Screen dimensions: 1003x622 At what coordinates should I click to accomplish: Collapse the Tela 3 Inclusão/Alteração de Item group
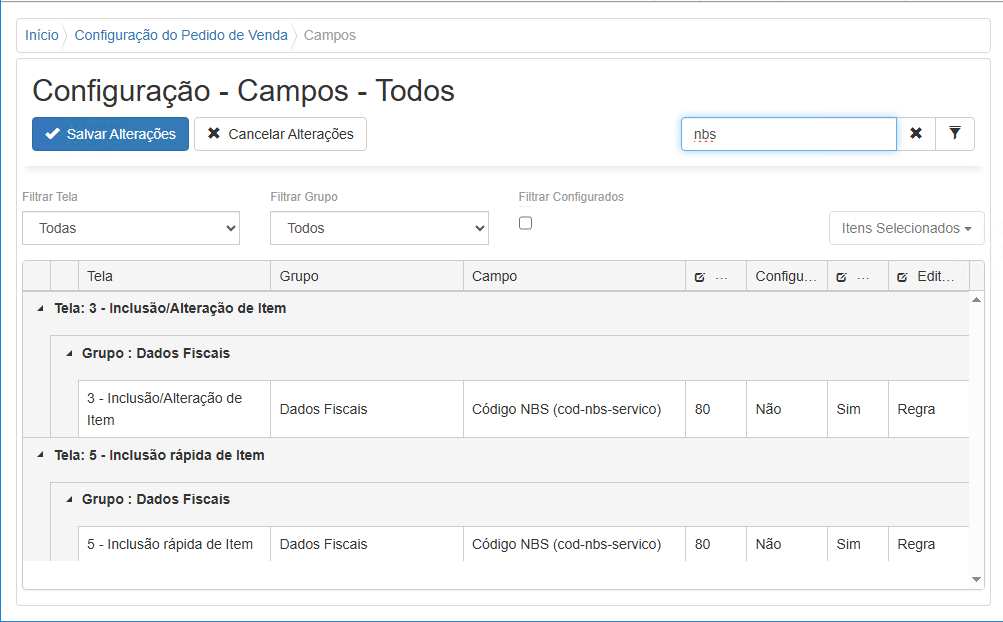[41, 309]
